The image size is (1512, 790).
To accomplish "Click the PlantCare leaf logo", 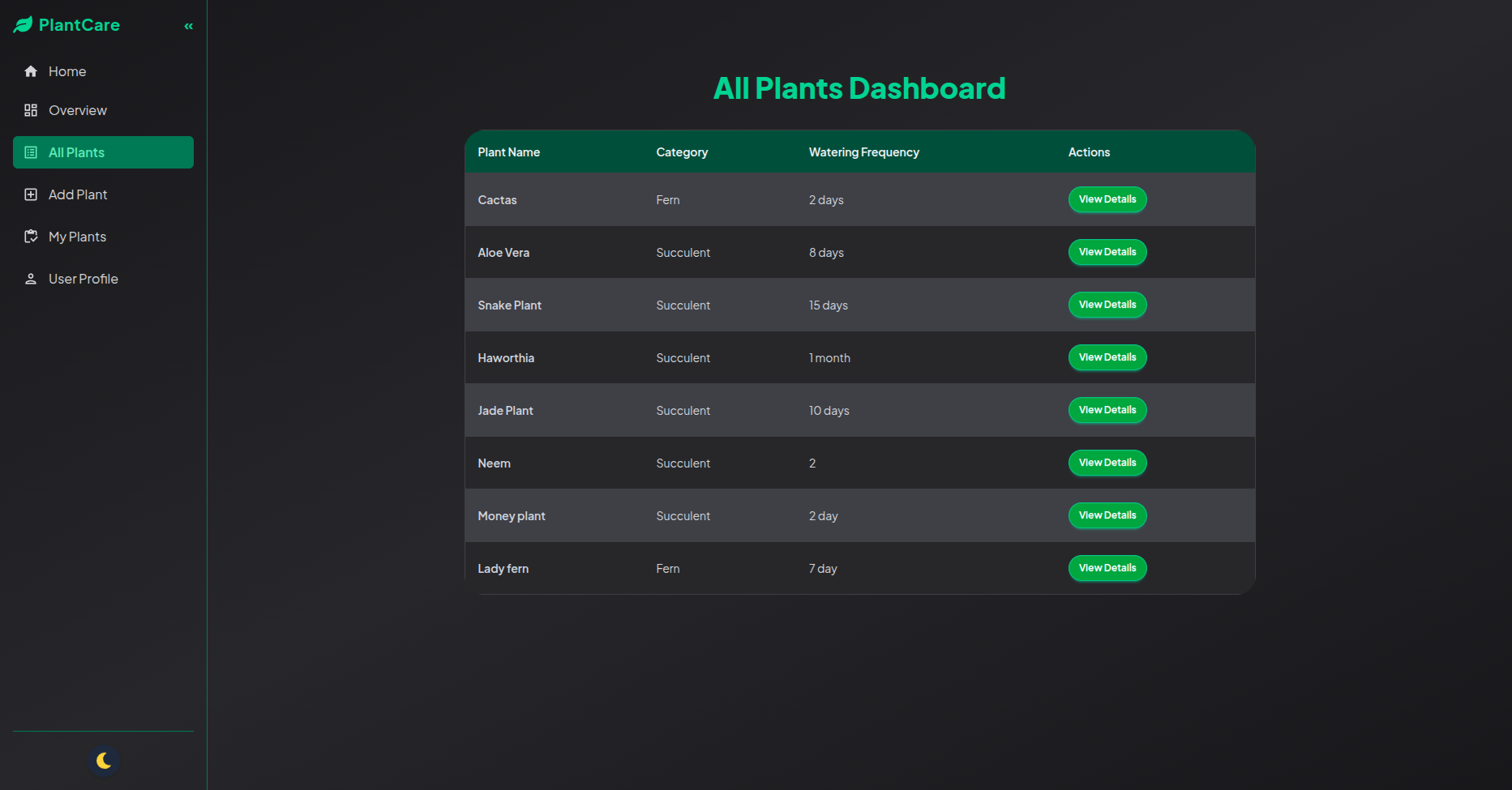I will point(24,24).
